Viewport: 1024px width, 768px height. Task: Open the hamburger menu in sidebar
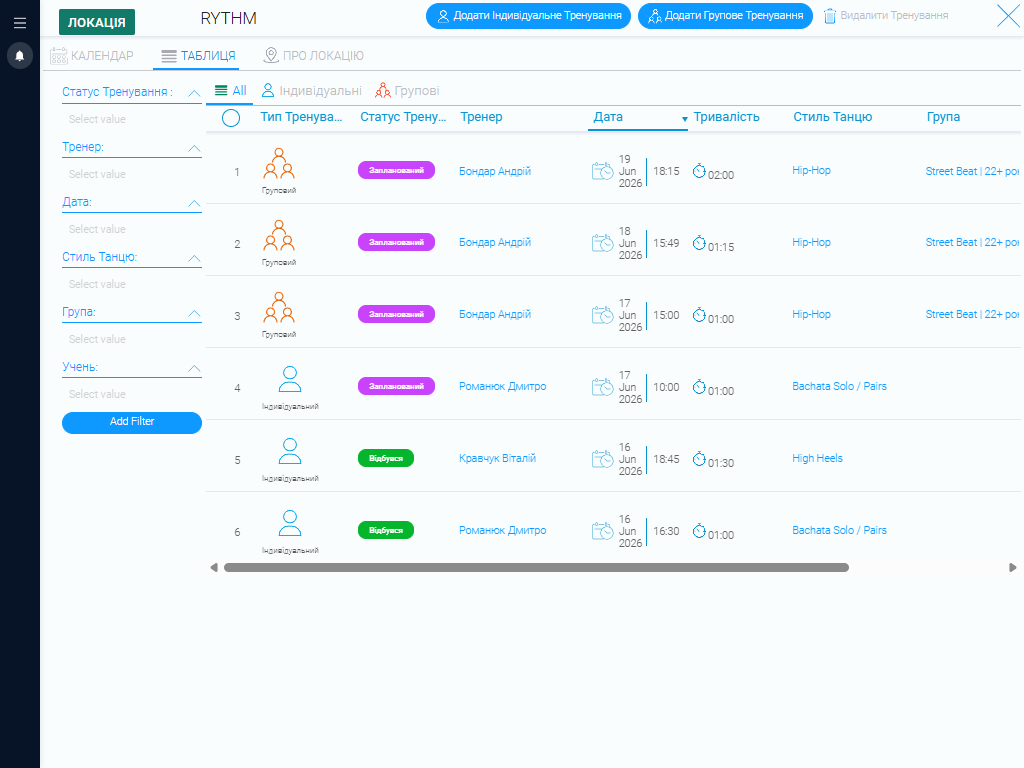tap(20, 23)
